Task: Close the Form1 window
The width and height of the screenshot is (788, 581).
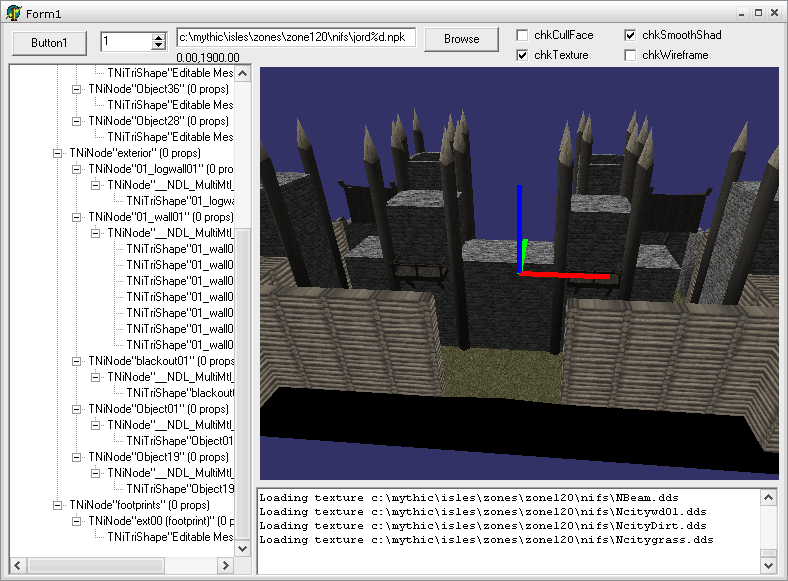Action: point(775,14)
